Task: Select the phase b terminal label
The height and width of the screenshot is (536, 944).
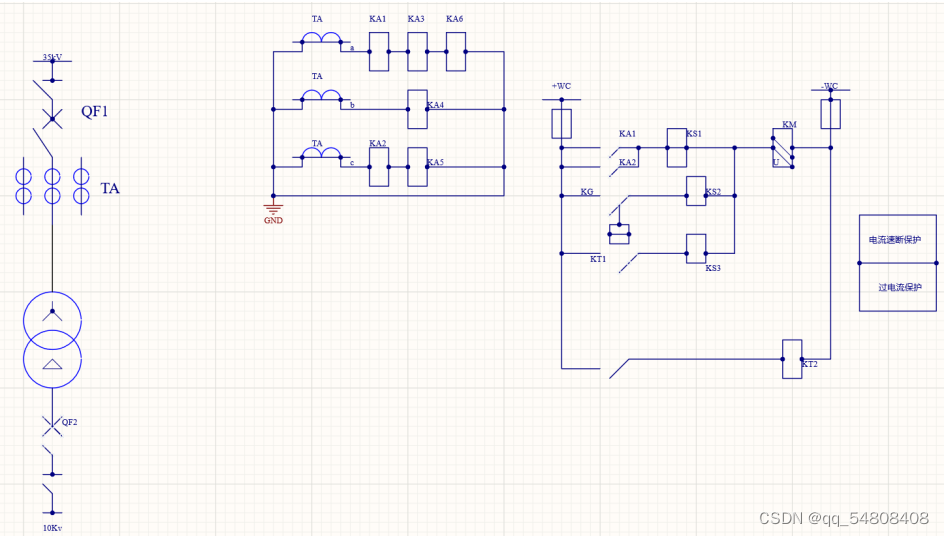Action: (x=352, y=105)
